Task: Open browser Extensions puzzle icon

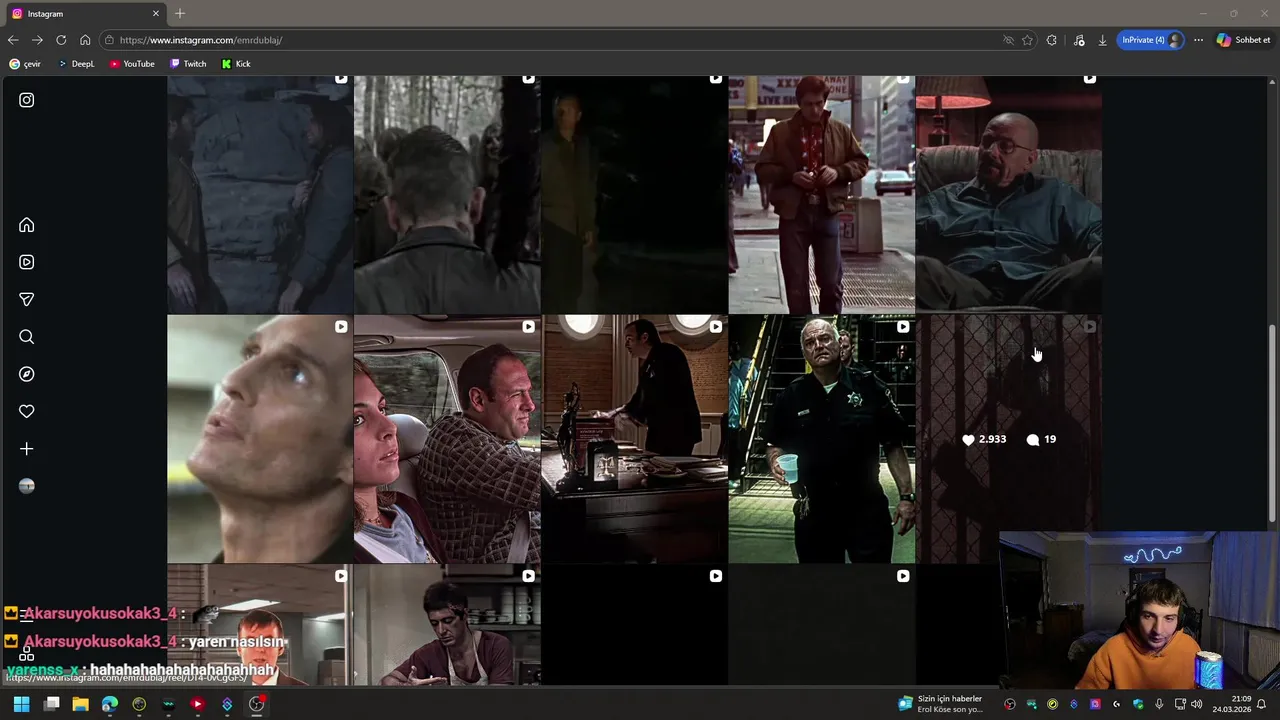Action: pyautogui.click(x=1051, y=40)
